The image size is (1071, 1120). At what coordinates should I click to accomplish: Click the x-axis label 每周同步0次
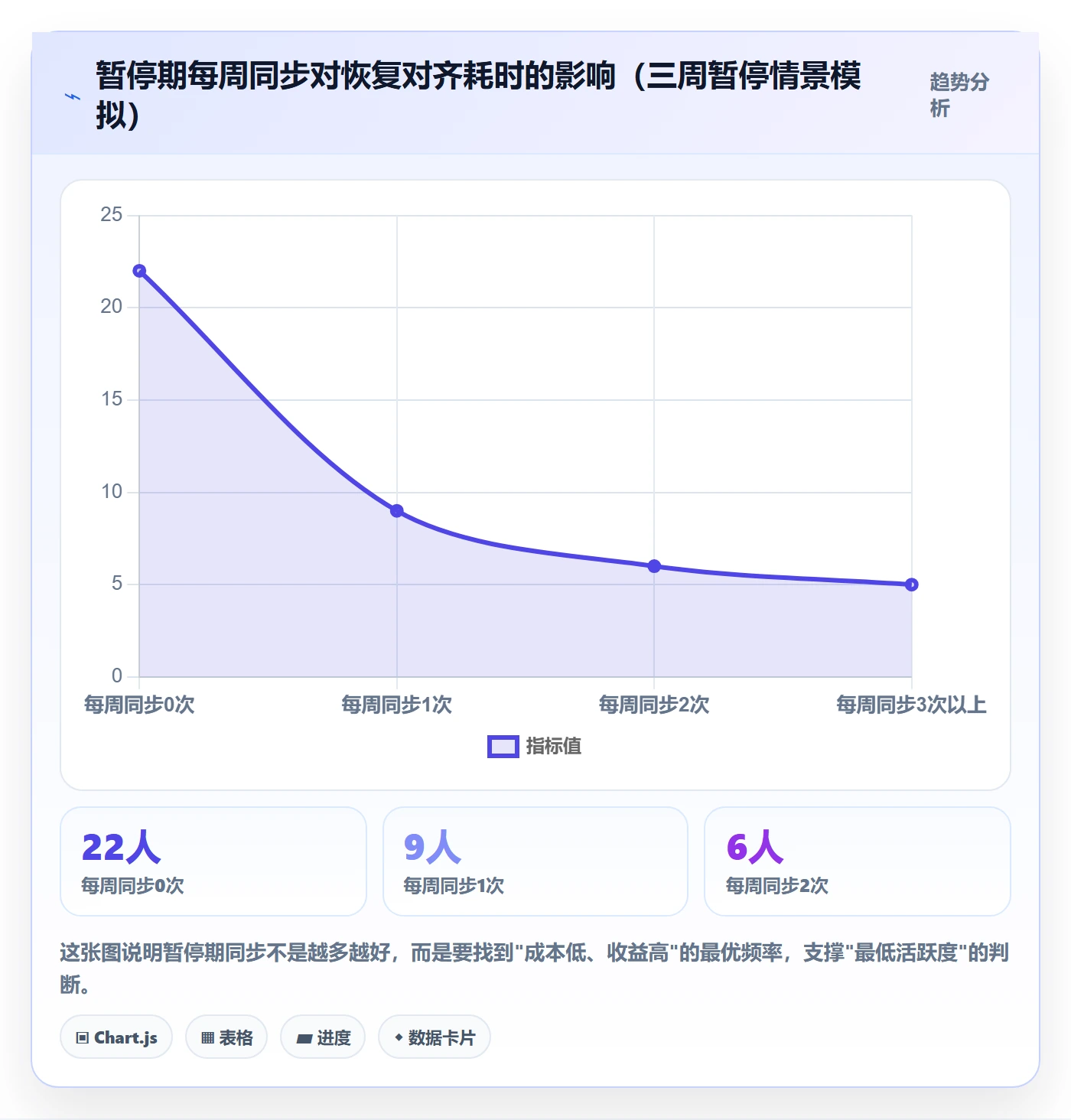coord(139,705)
